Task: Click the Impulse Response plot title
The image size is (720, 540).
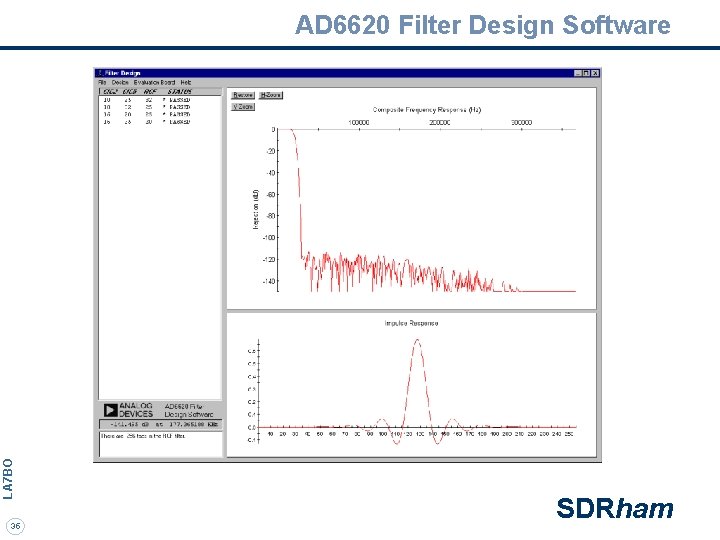Action: coord(411,323)
